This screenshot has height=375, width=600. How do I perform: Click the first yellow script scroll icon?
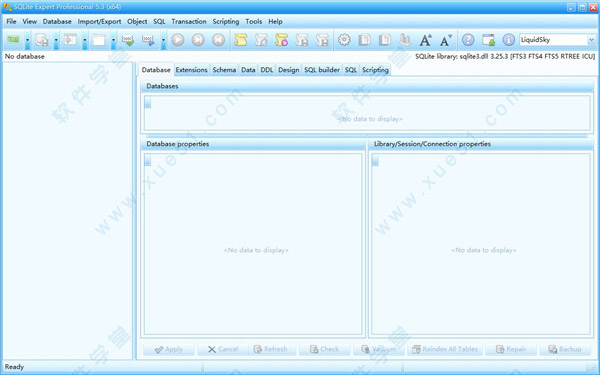(x=241, y=40)
